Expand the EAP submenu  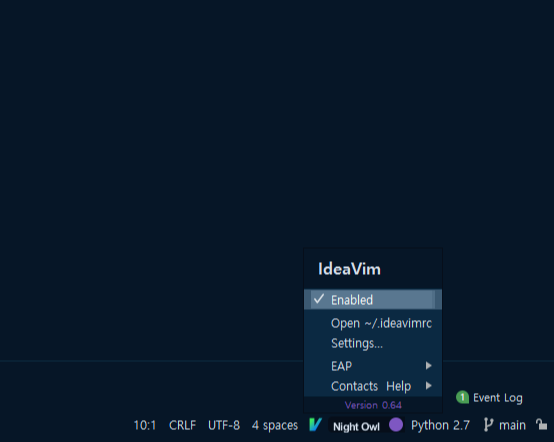(x=373, y=366)
